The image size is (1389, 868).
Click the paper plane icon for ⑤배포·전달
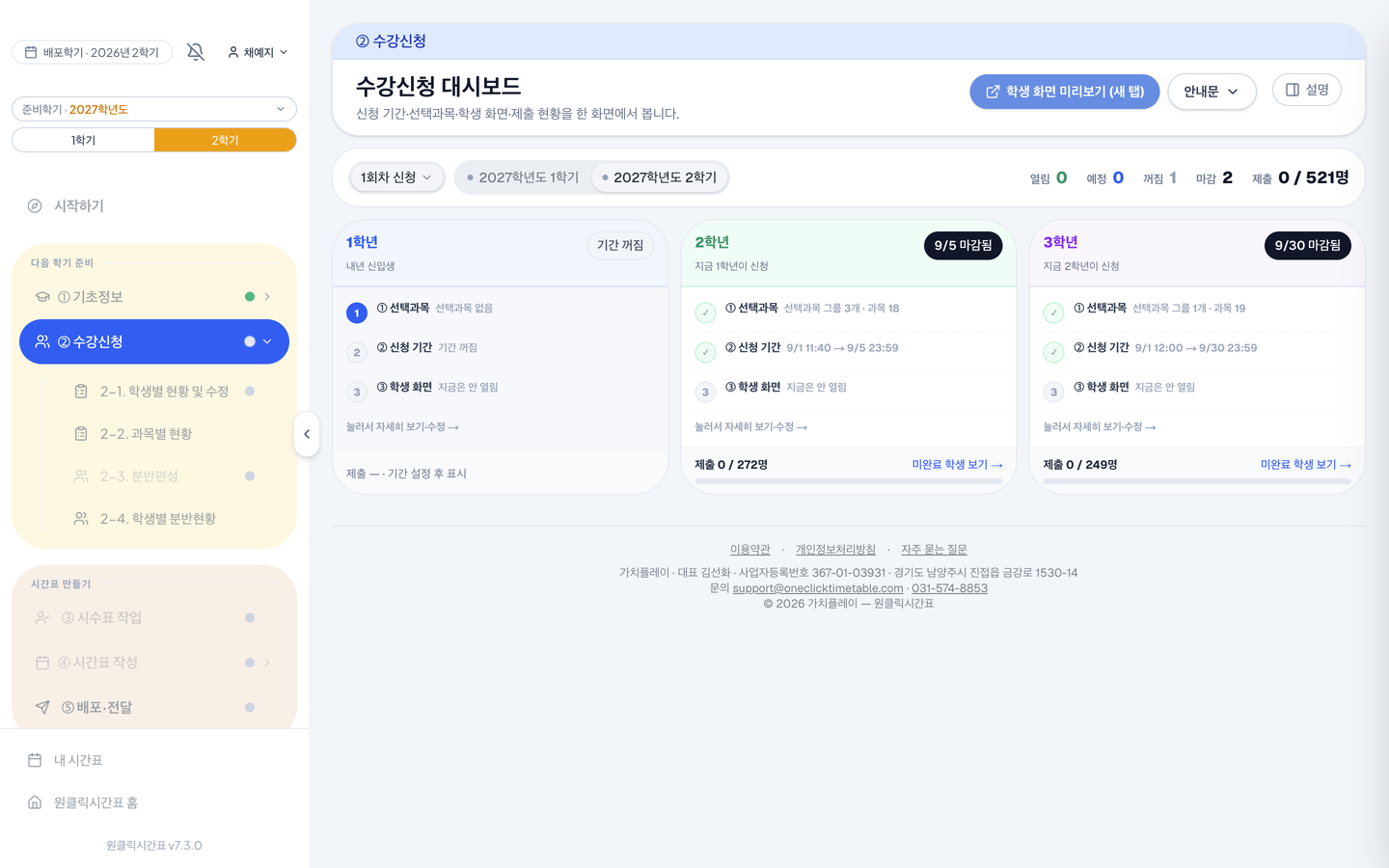(42, 707)
